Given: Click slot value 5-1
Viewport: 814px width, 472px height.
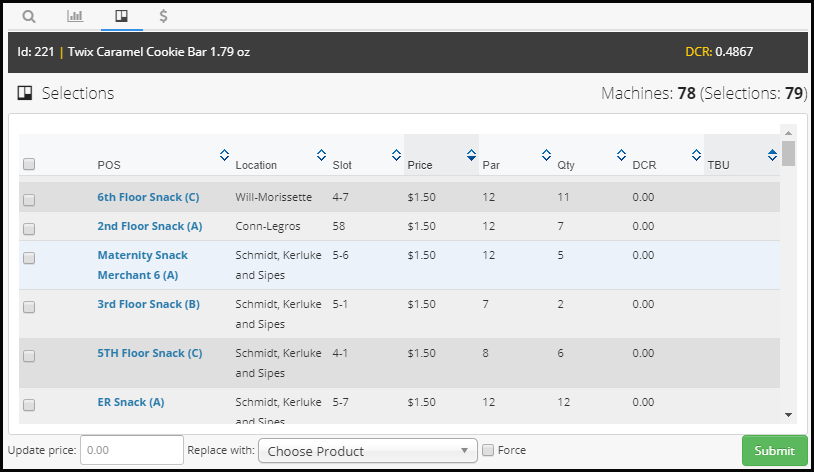Looking at the screenshot, I should click(340, 304).
